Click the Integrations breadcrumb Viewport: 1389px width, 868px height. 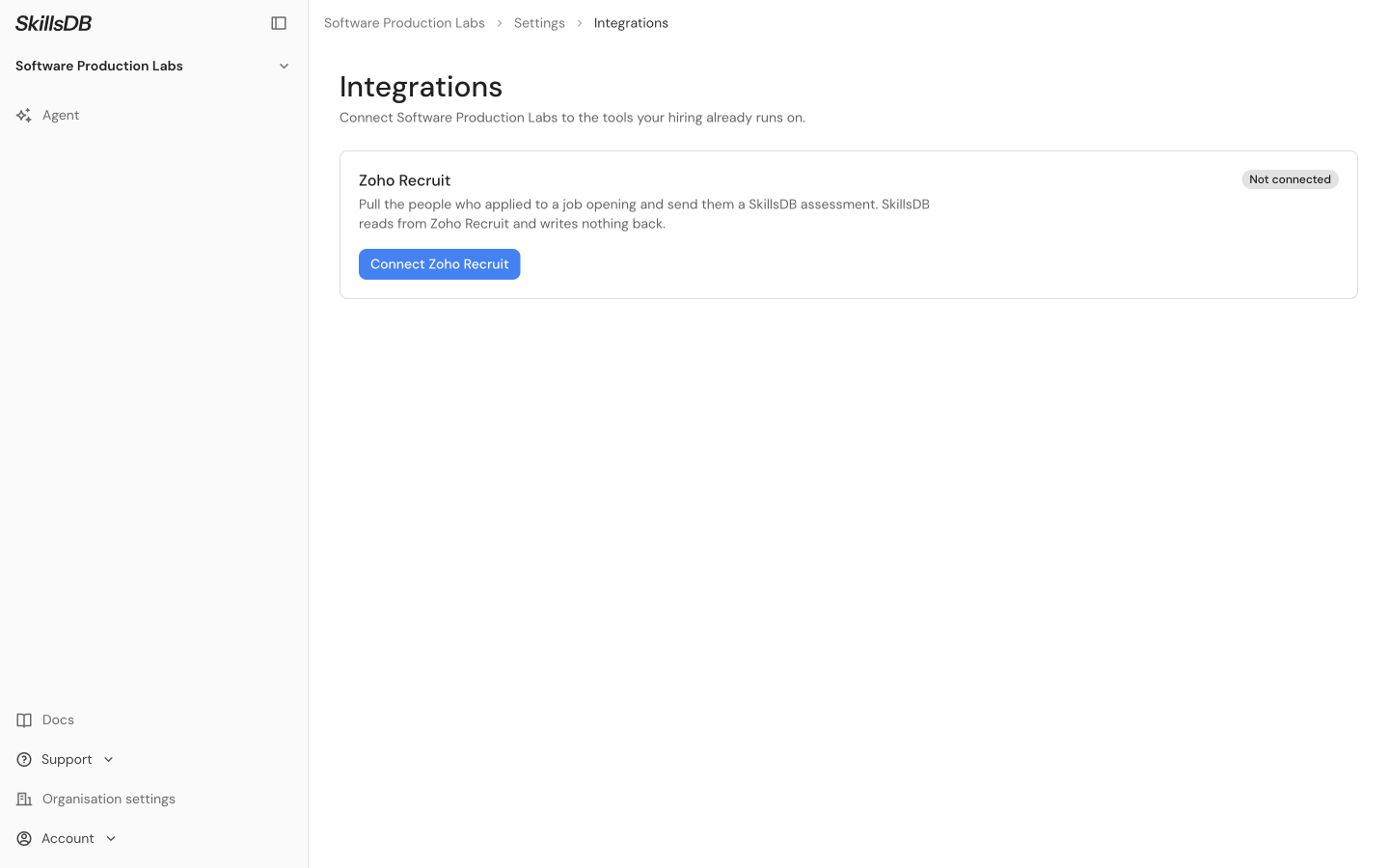(631, 23)
